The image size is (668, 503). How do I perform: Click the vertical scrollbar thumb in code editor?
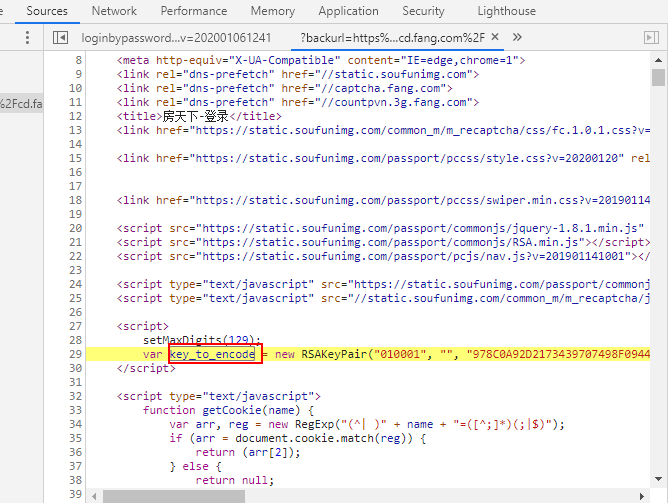coord(658,77)
